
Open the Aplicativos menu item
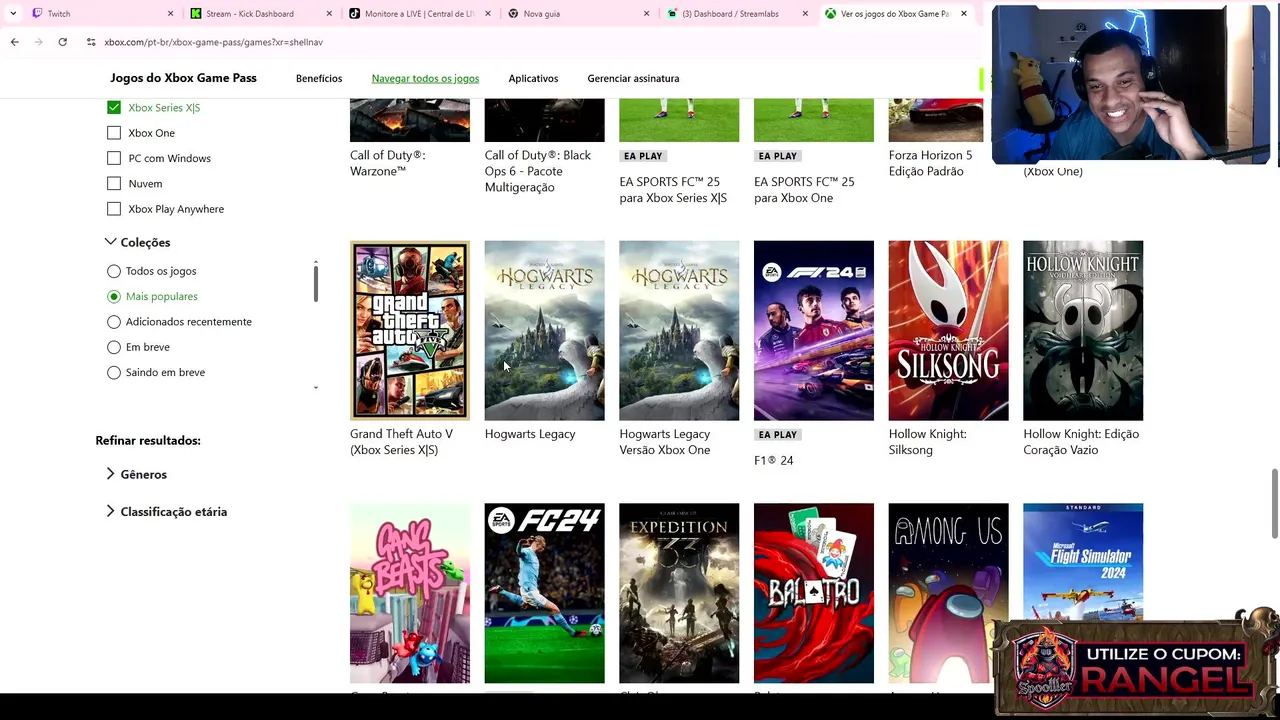[533, 78]
